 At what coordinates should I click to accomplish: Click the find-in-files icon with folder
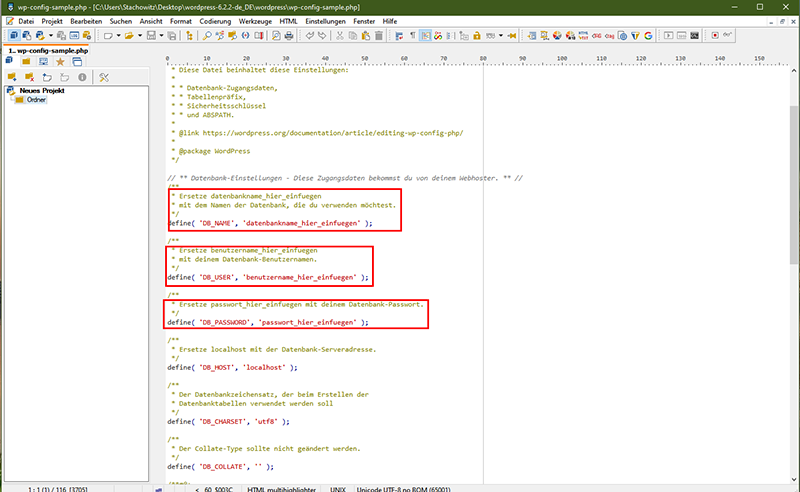[232, 36]
